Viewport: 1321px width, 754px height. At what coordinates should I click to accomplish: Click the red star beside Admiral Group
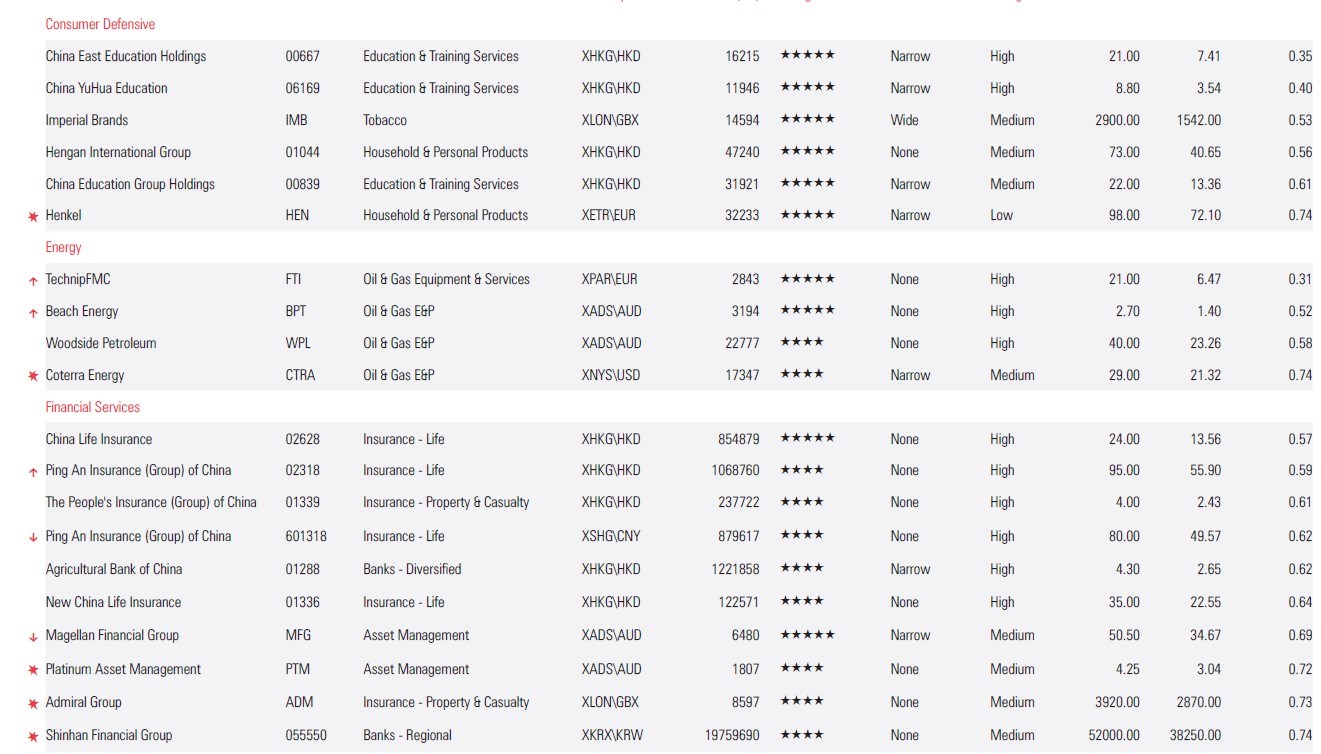click(x=33, y=703)
